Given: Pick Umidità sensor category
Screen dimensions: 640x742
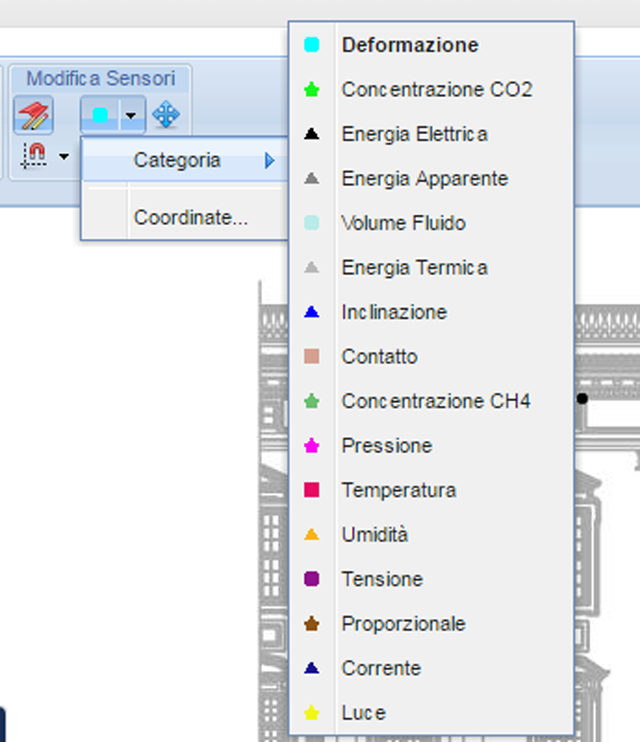Looking at the screenshot, I should (x=374, y=535).
